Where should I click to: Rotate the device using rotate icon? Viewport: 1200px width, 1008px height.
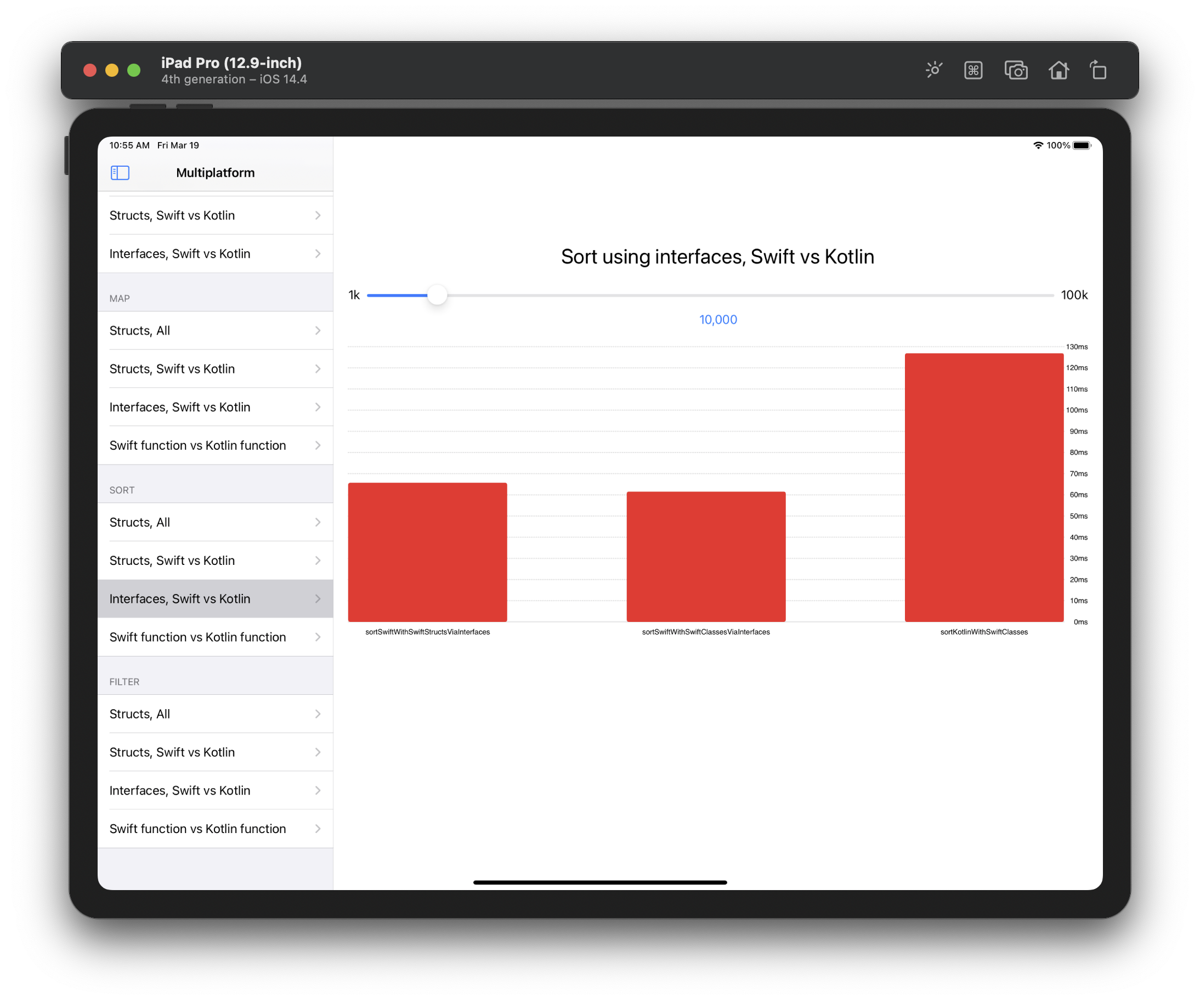1097,70
